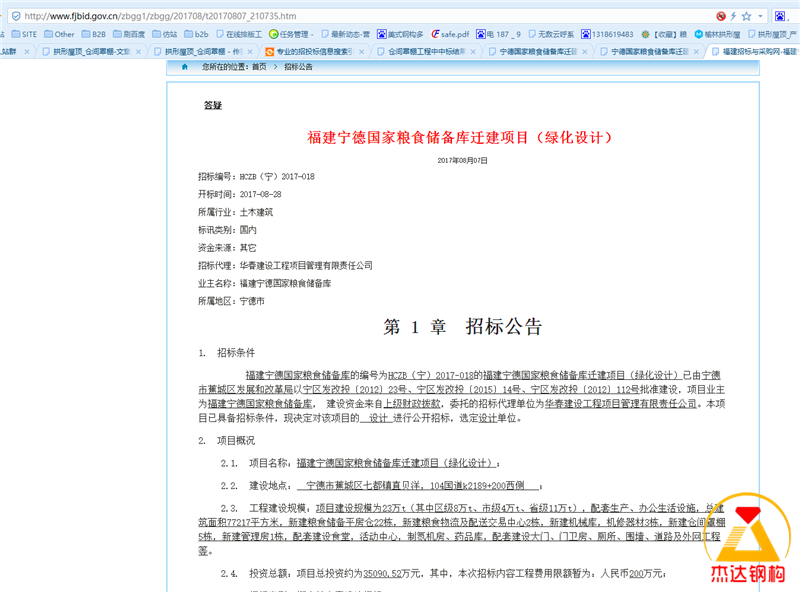Viewport: 800px width, 592px height.
Task: Open the 榆林拱形屋 bookmark
Action: (x=717, y=34)
